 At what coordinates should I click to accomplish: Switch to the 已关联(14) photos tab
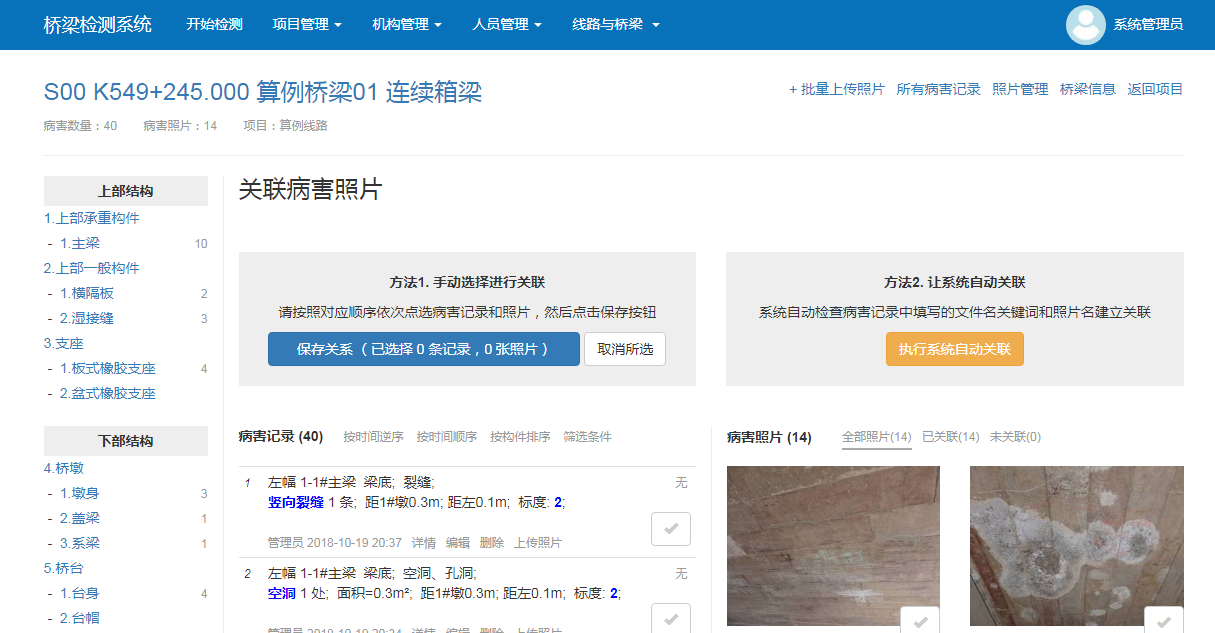coord(950,437)
